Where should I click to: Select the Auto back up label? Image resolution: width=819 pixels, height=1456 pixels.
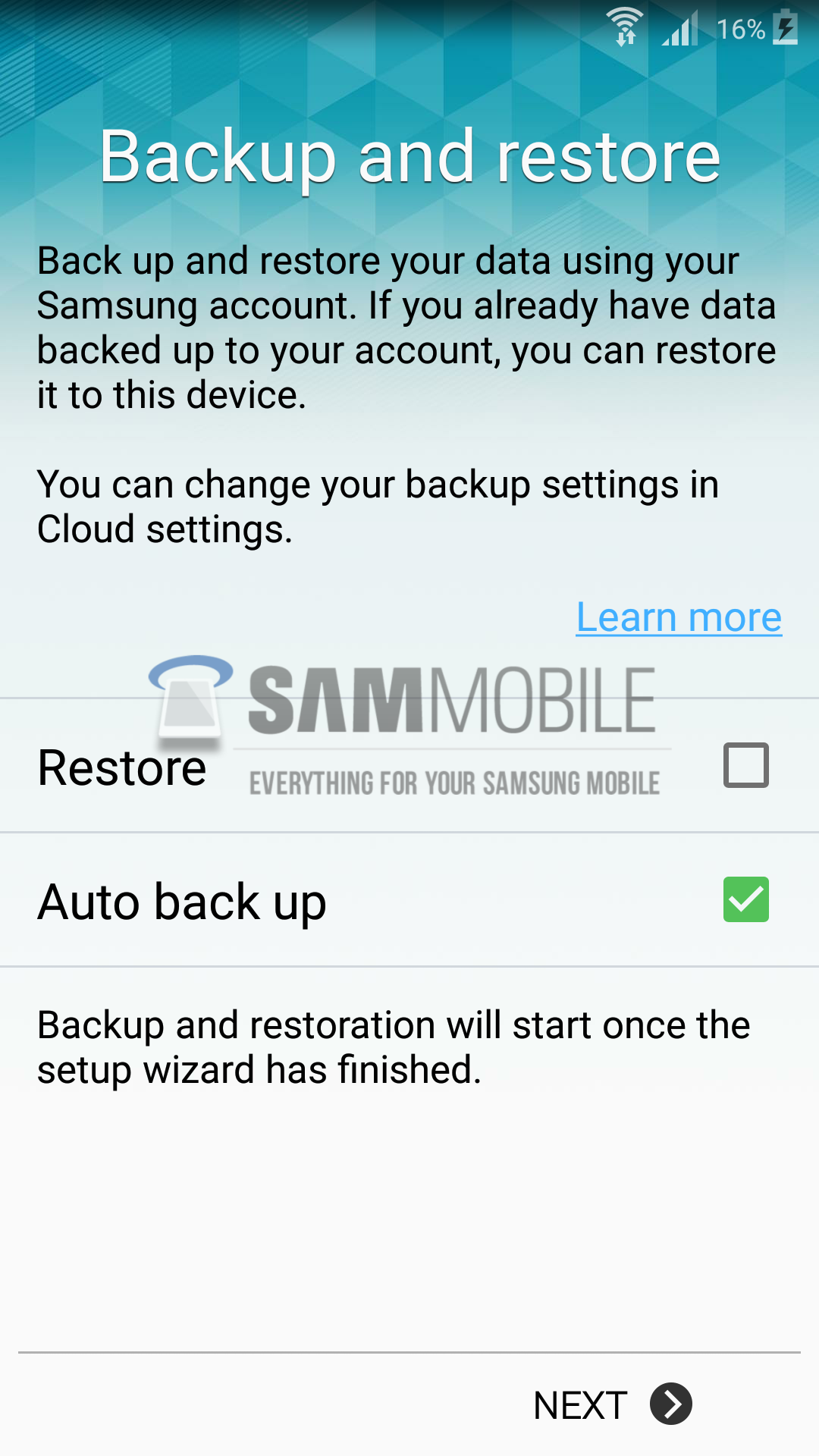tap(182, 903)
